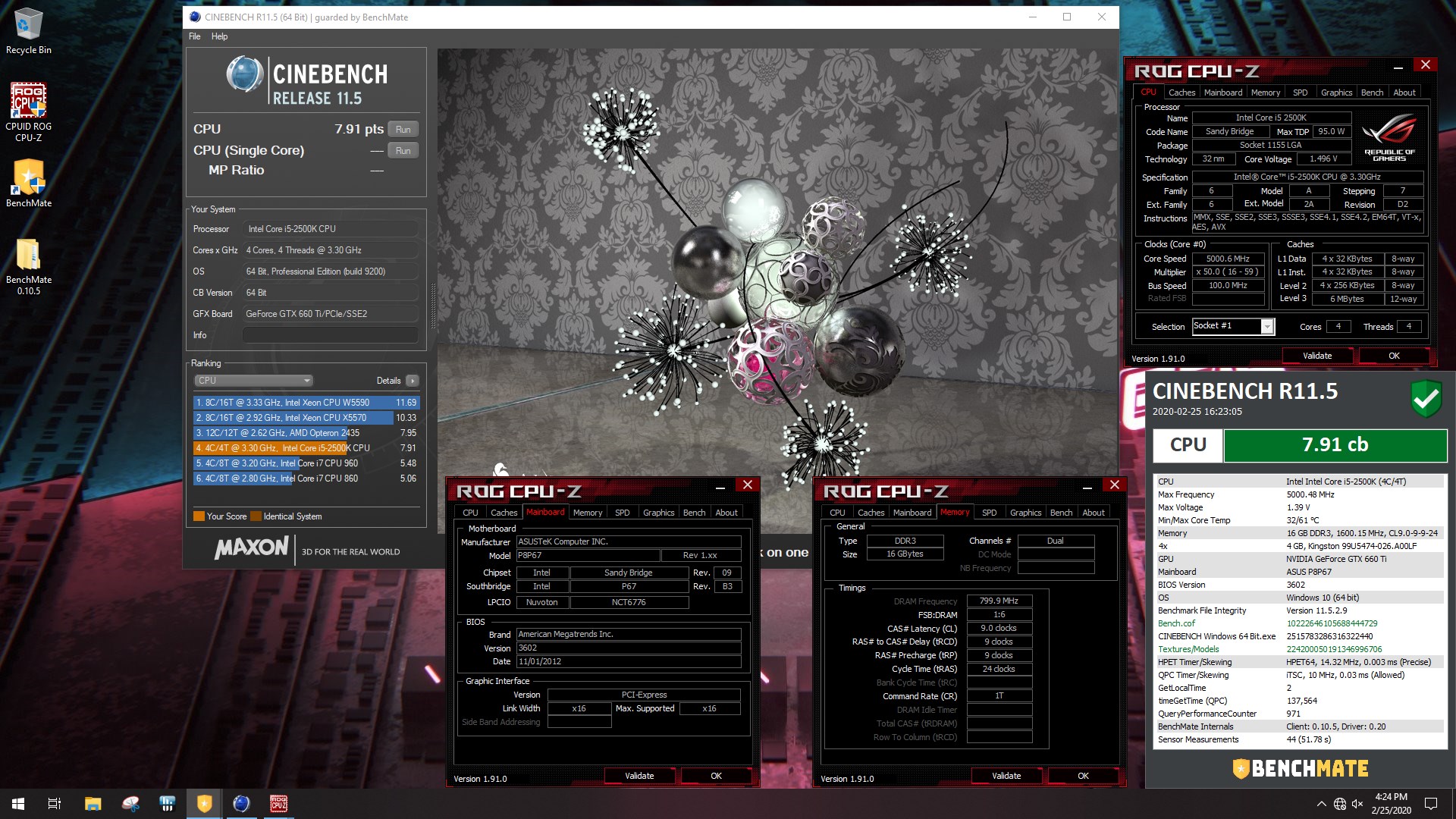Image resolution: width=1456 pixels, height=819 pixels.
Task: Open the Socket #1 selection dropdown
Action: point(1233,326)
